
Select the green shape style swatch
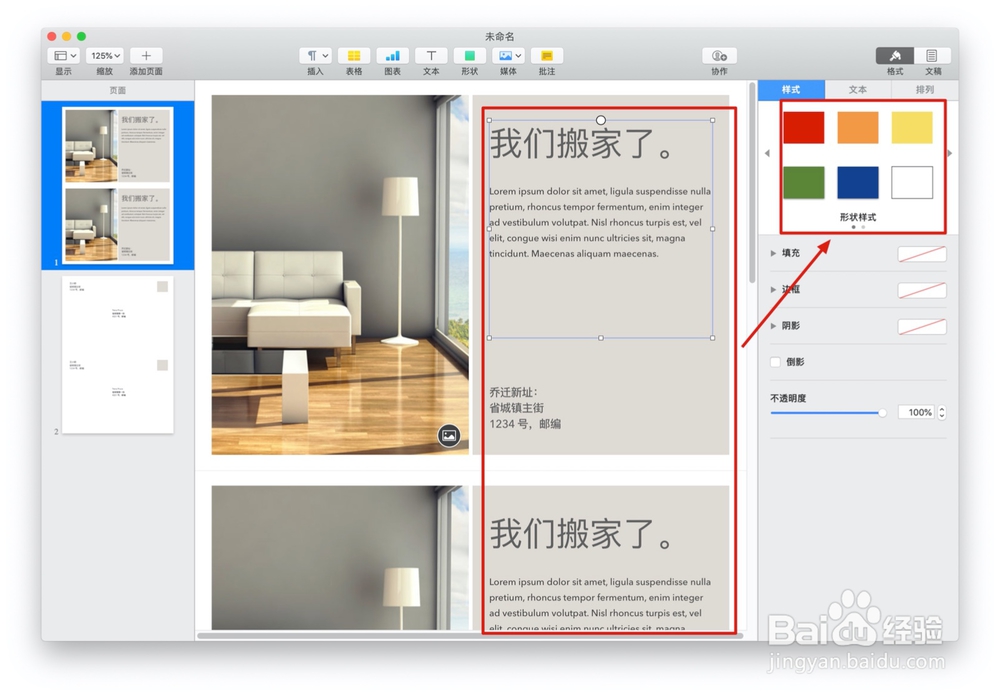pos(804,182)
